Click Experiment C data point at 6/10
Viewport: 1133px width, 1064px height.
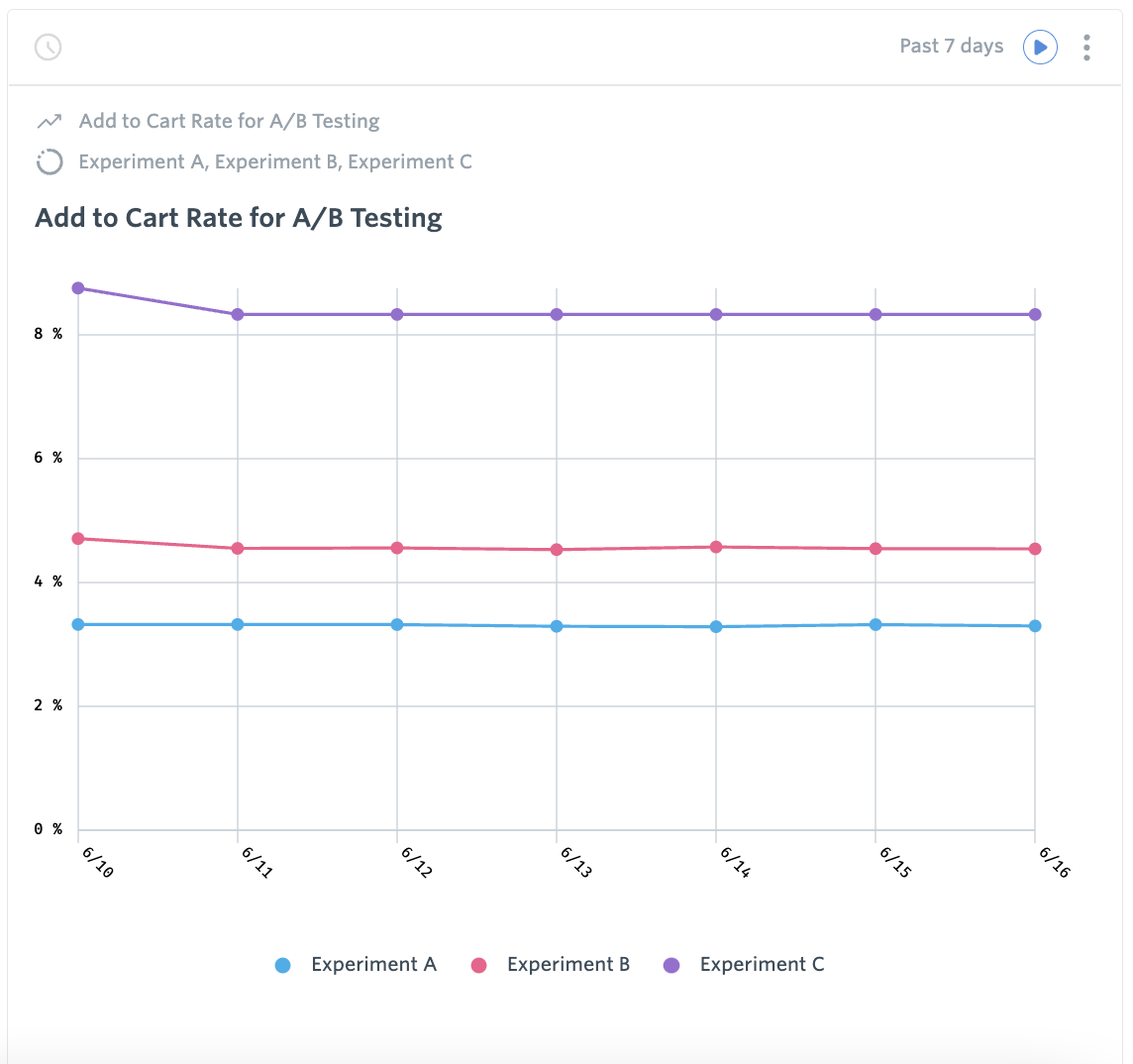[78, 288]
